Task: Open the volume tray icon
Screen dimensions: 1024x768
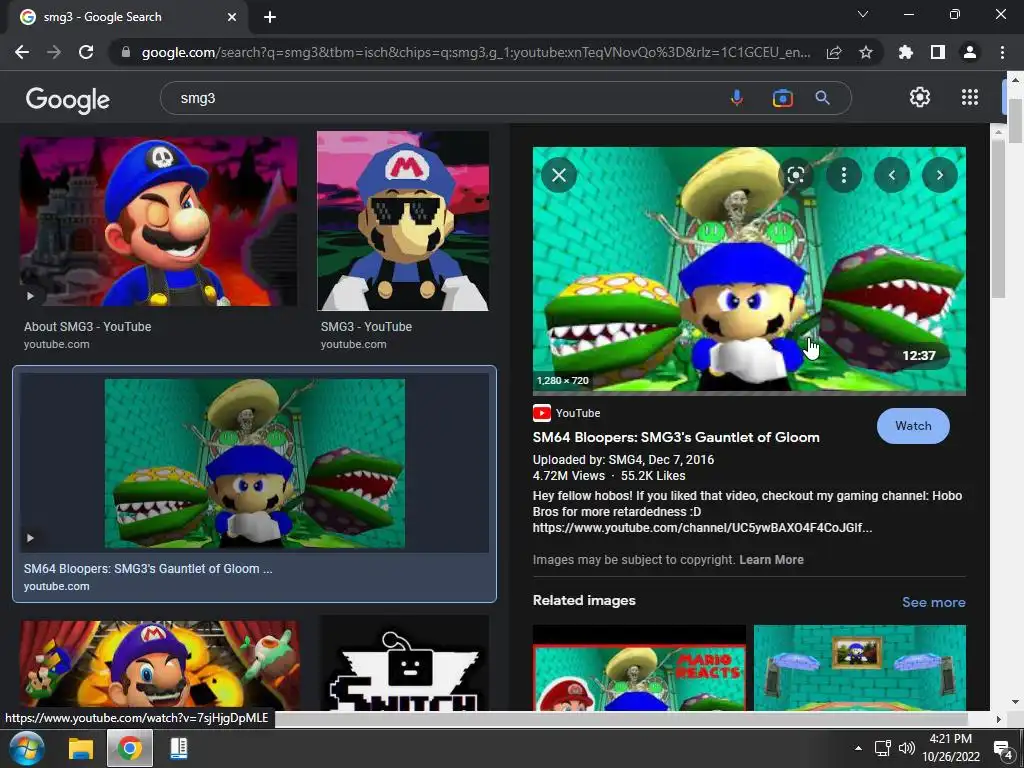Action: tap(906, 748)
